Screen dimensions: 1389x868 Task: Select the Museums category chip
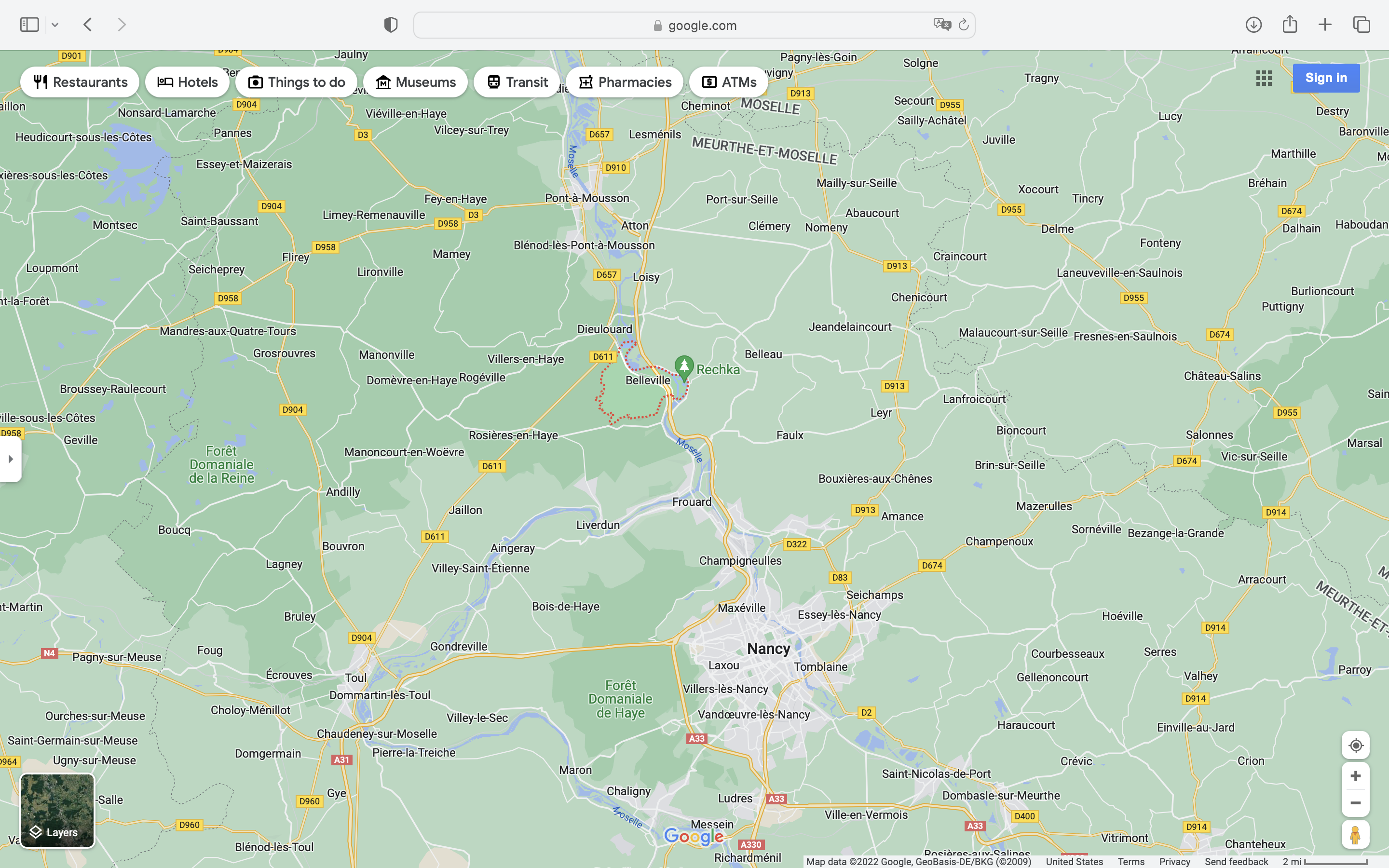click(416, 82)
